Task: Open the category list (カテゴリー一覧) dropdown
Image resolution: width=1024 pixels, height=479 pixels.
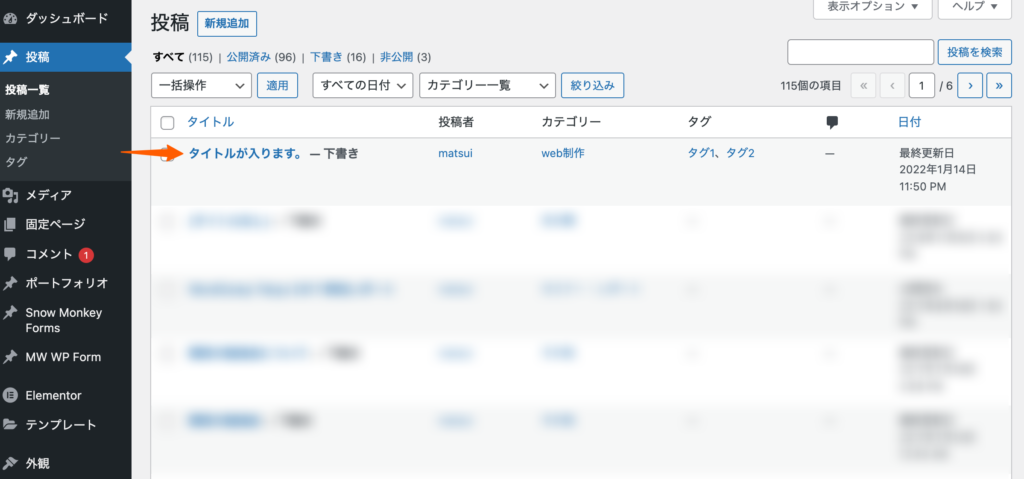Action: click(486, 86)
